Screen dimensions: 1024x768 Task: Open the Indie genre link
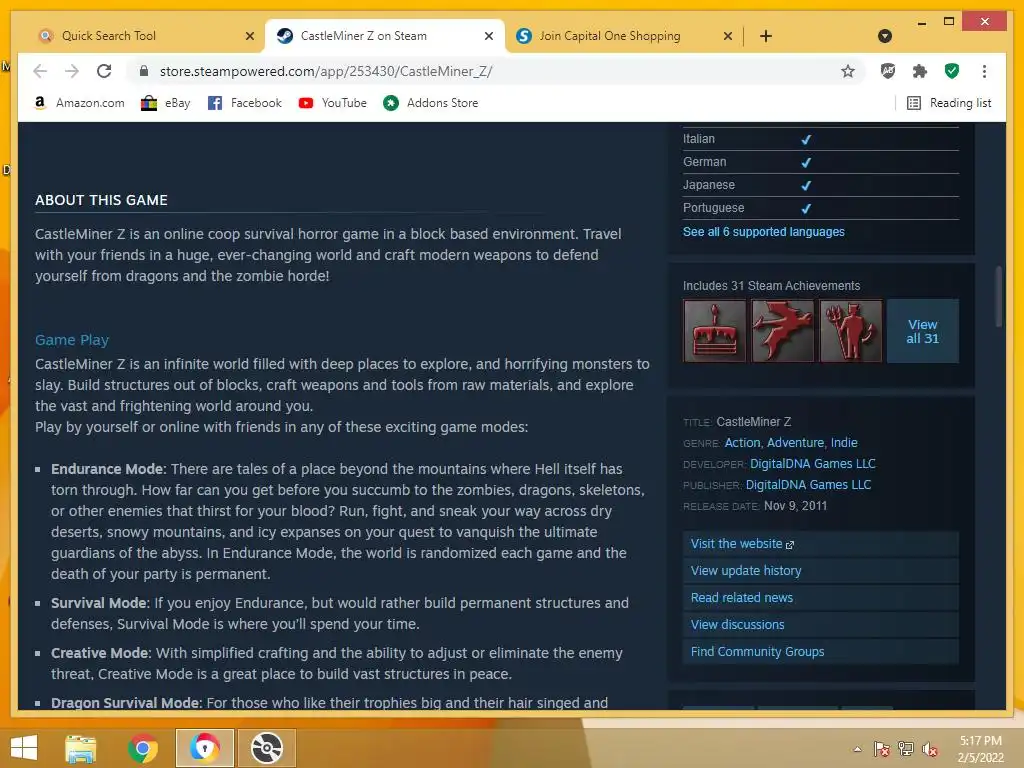[x=844, y=443]
